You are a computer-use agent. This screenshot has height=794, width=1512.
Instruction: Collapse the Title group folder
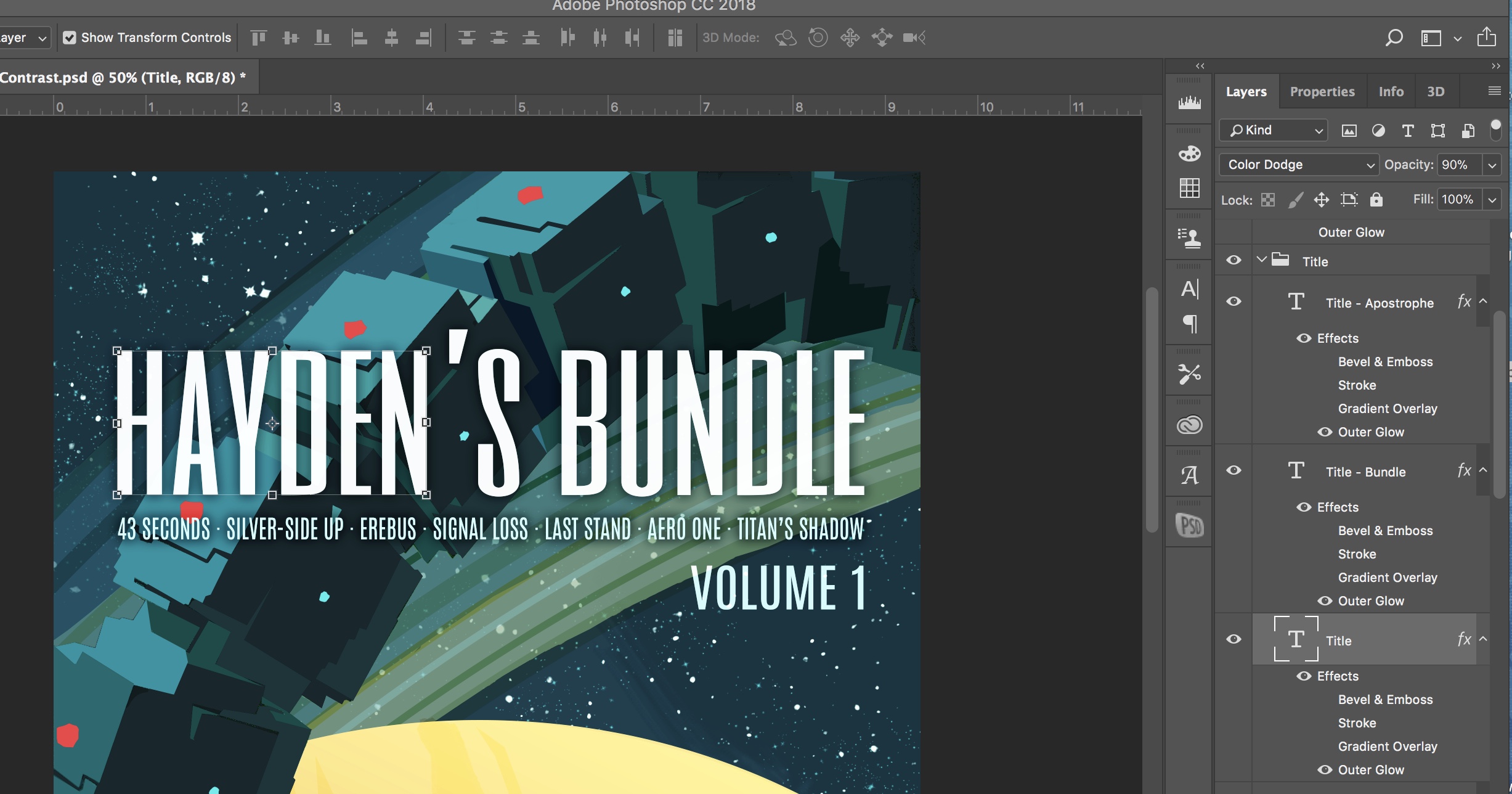(1261, 260)
